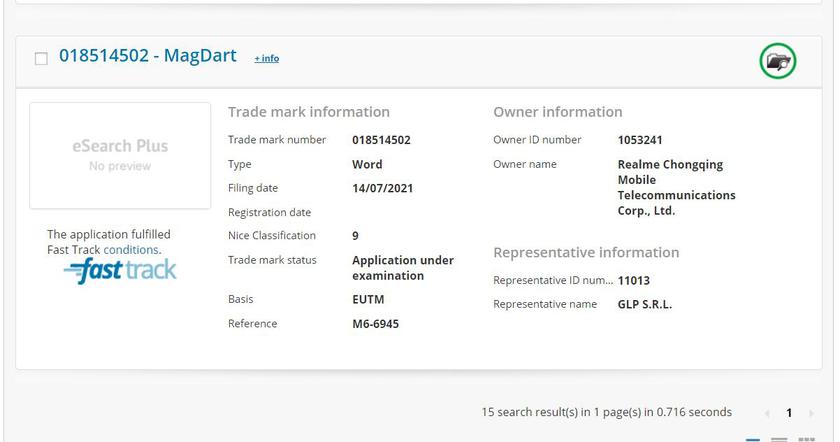
Task: Click the representative ID number 11013
Action: pos(634,281)
